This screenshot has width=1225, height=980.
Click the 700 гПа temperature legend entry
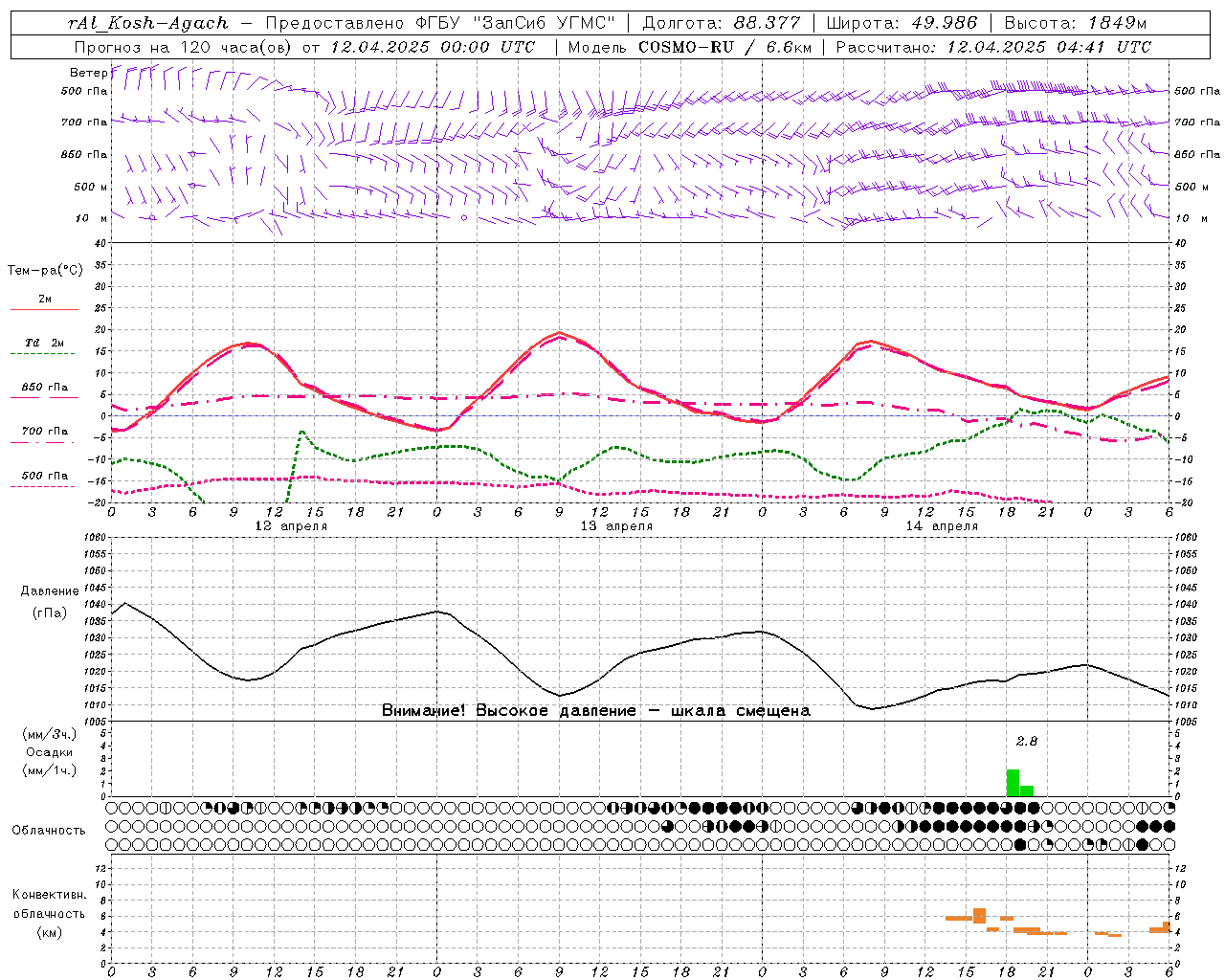(45, 432)
